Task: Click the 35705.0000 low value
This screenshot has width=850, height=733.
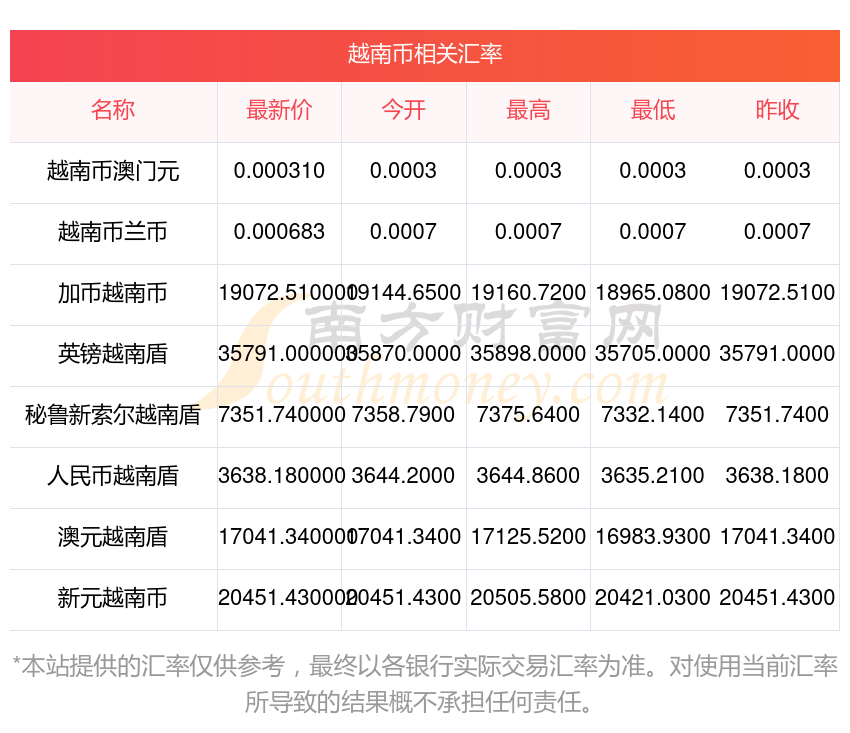Action: pyautogui.click(x=653, y=354)
